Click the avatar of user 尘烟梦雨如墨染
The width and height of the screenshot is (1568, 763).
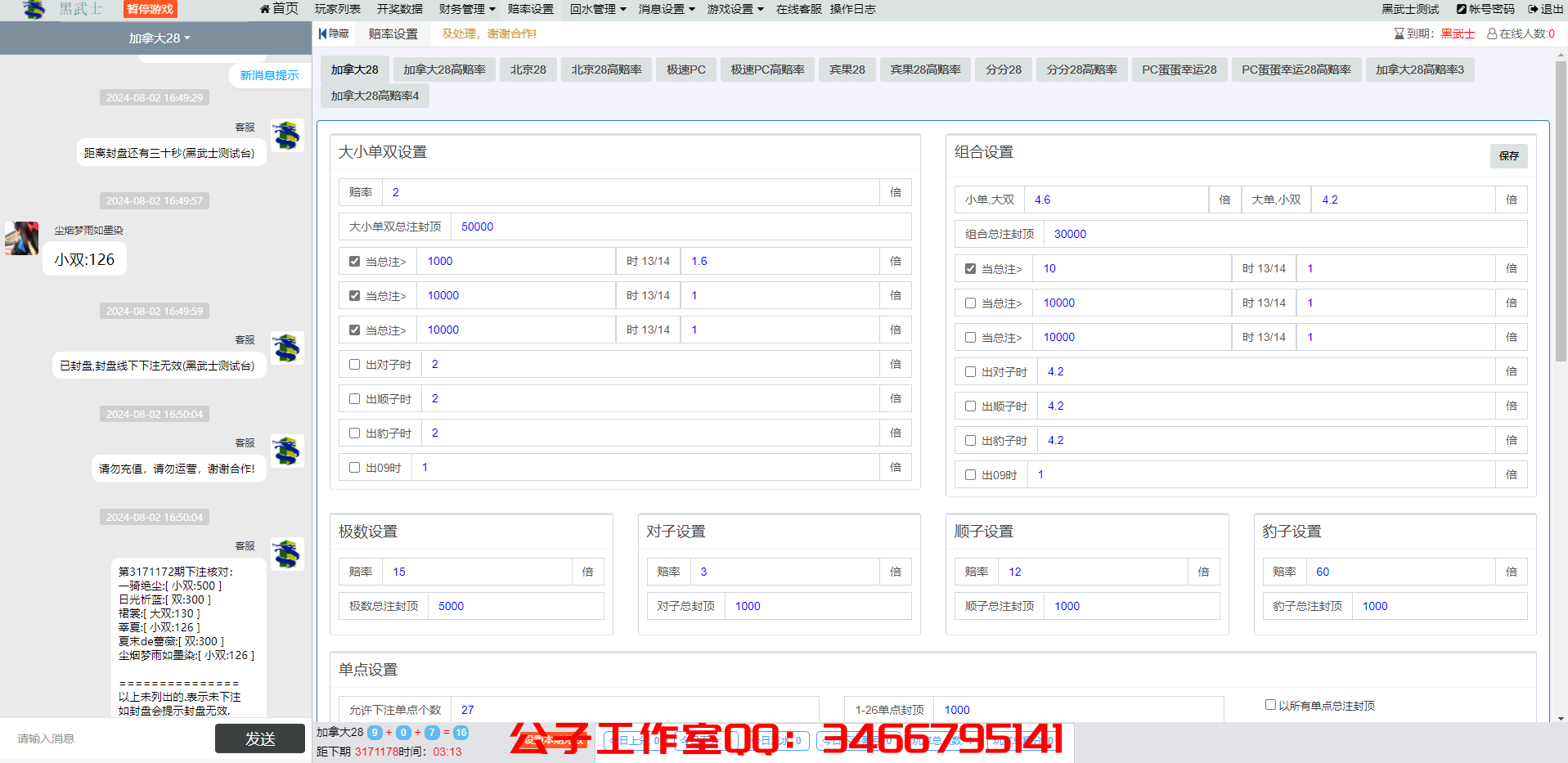tap(21, 238)
